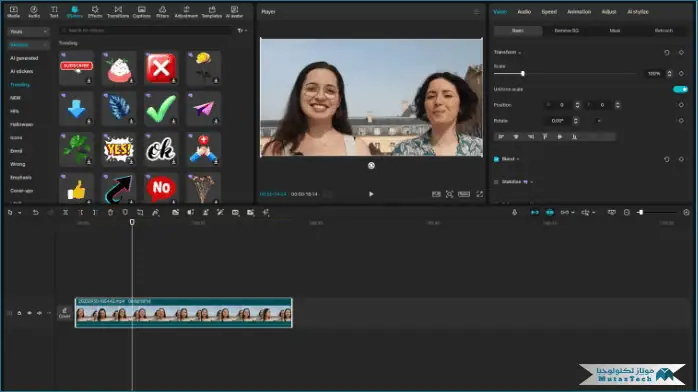Image resolution: width=698 pixels, height=392 pixels.
Task: Toggle the auto snapping button
Action: pyautogui.click(x=550, y=213)
